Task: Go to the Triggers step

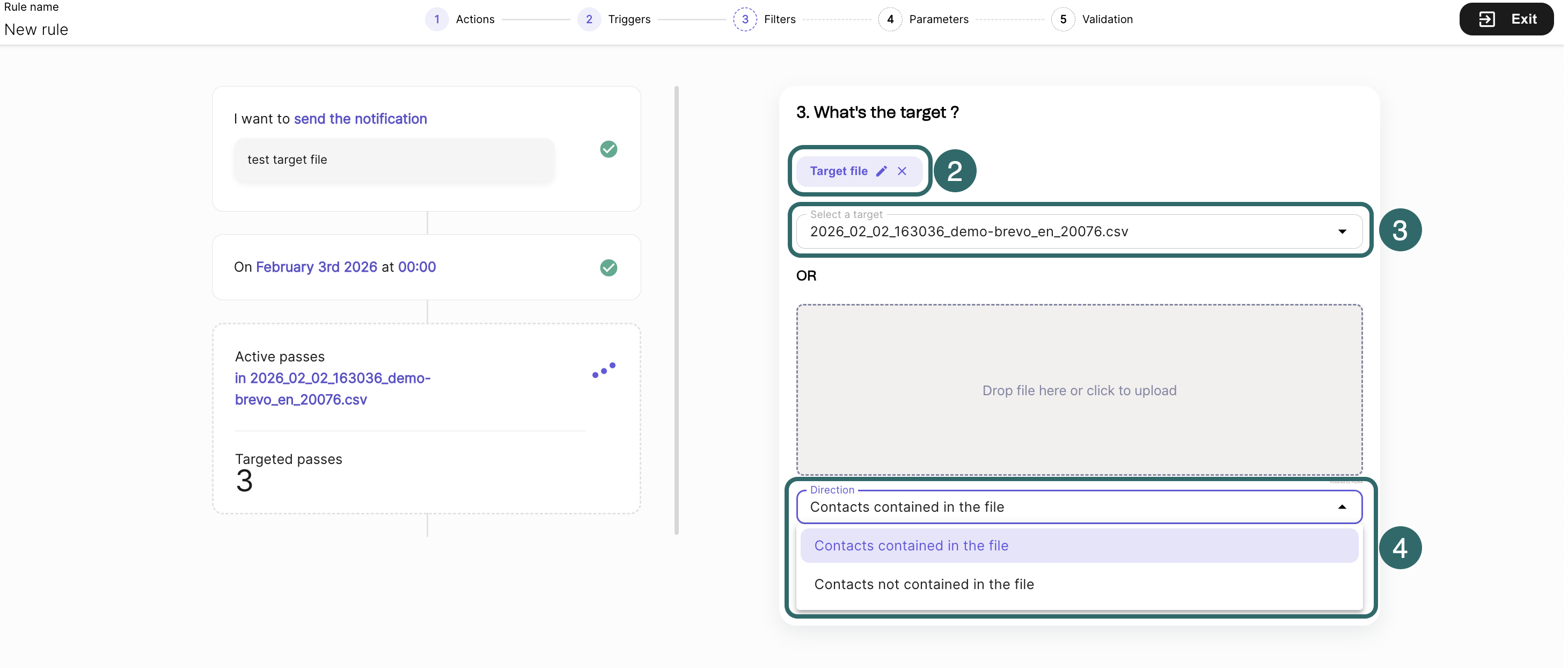Action: coord(631,19)
